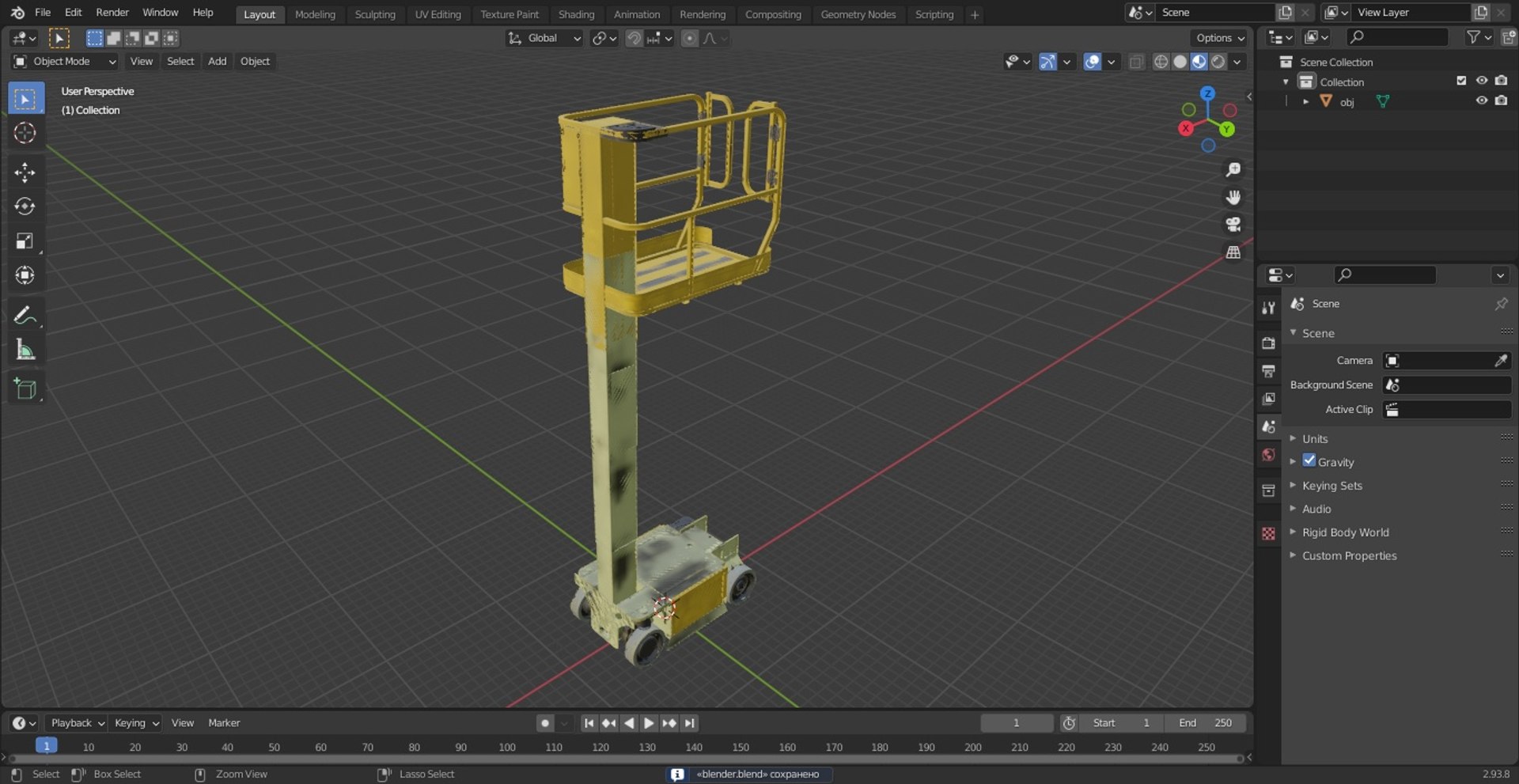Open the Object Mode dropdown
The image size is (1519, 784).
(x=65, y=62)
